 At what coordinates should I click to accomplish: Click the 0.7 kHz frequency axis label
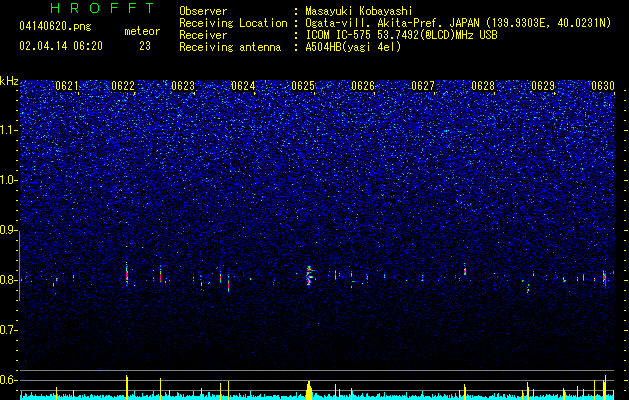tap(8, 330)
